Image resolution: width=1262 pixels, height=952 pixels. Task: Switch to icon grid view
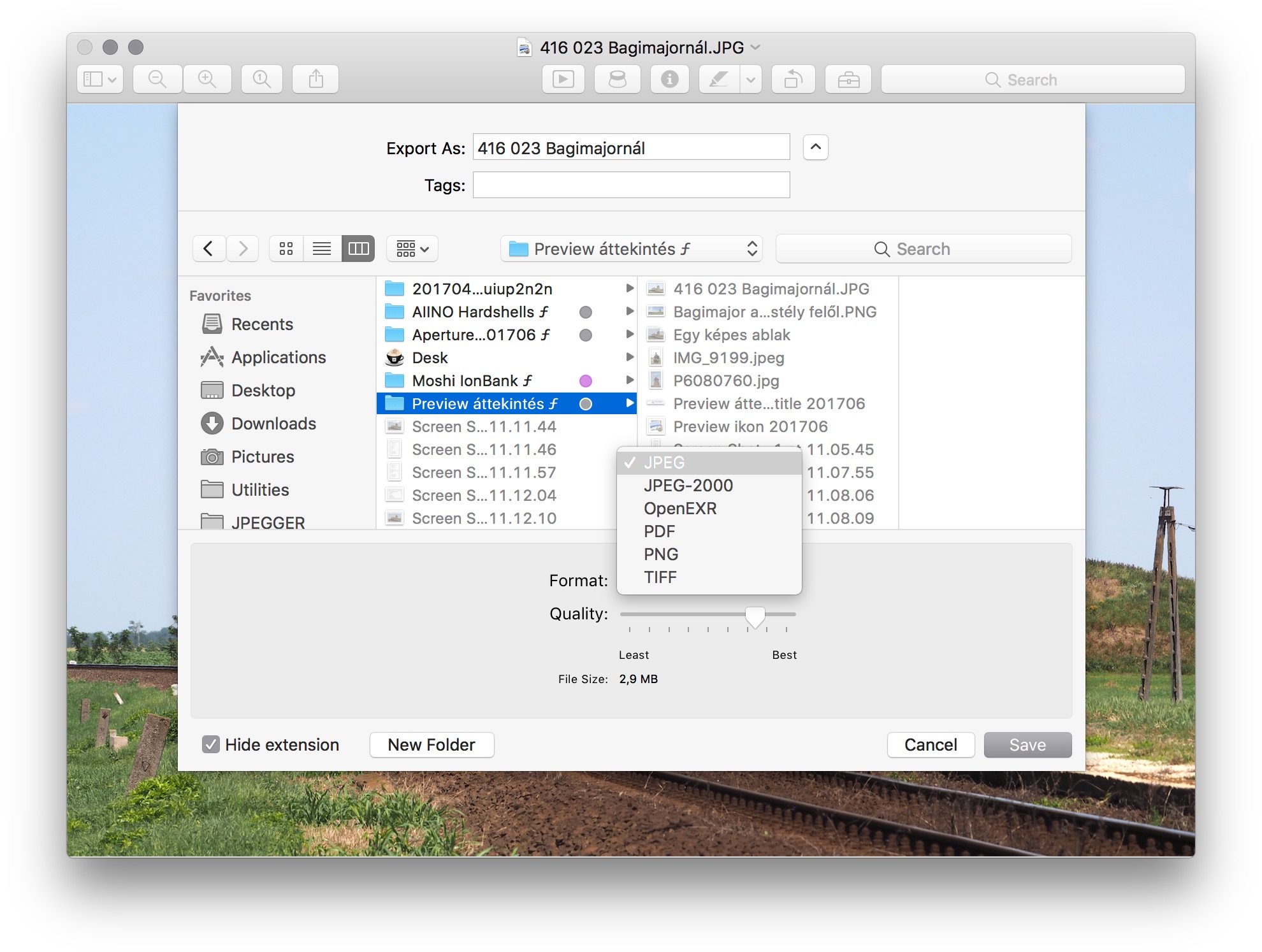pyautogui.click(x=286, y=249)
